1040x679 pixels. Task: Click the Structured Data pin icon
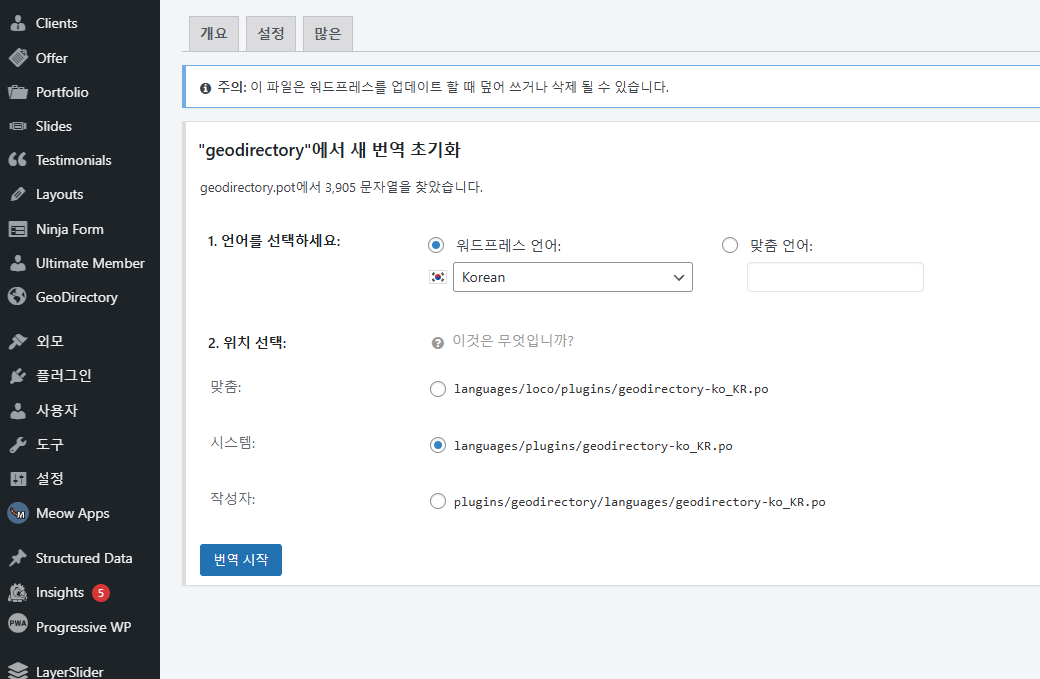pos(18,558)
